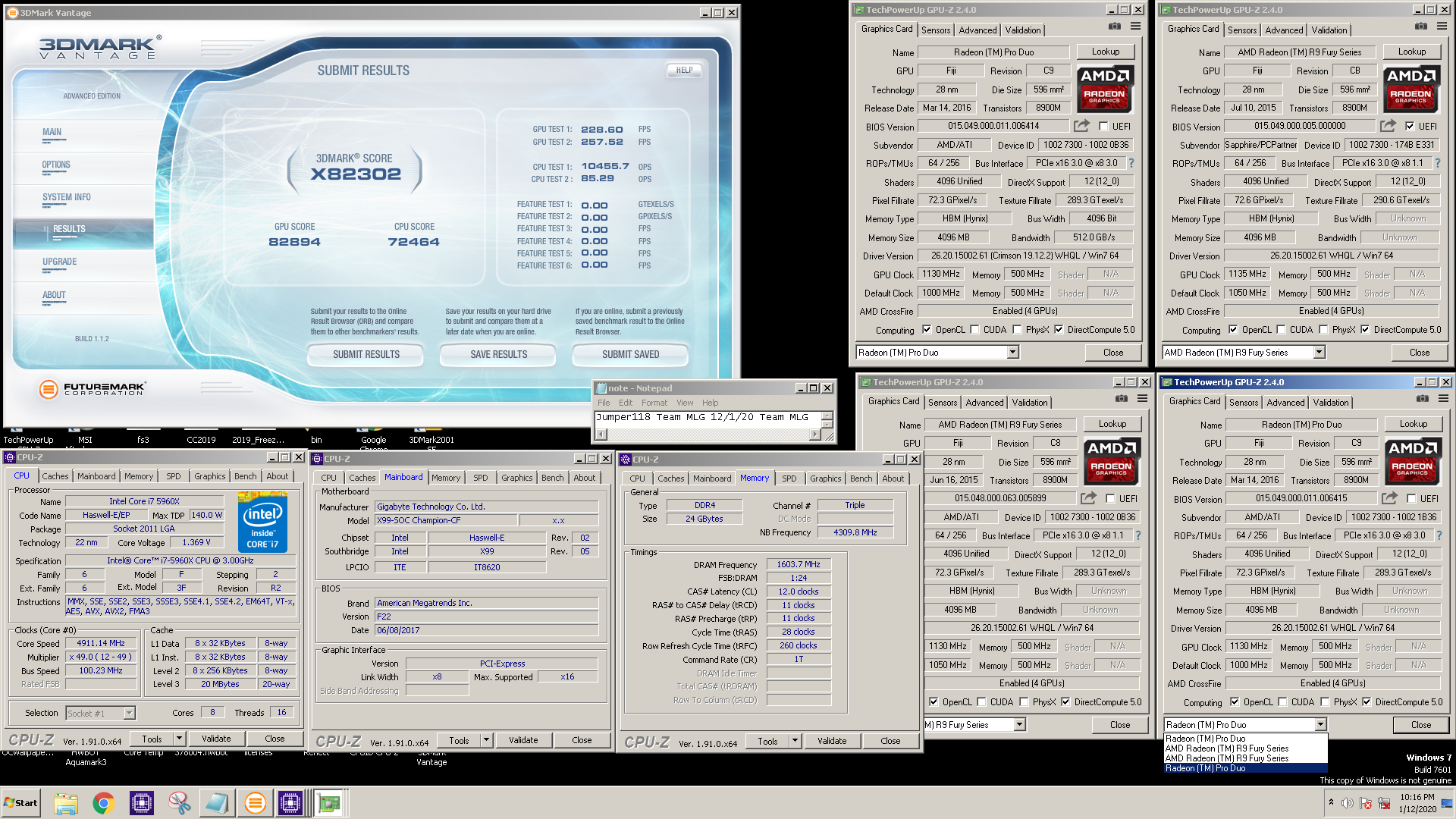Screen dimensions: 1456x819
Task: Click the Futuremark Corporation logo in 3DMark
Action: coord(92,389)
